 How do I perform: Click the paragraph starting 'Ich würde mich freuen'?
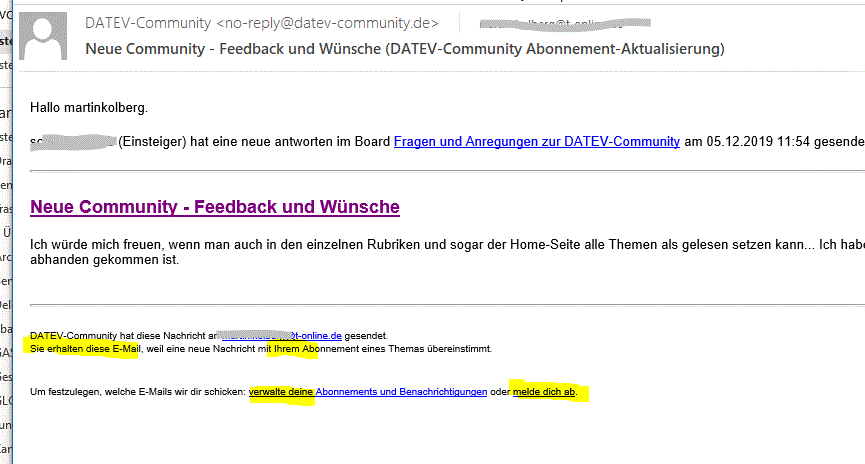tap(400, 243)
